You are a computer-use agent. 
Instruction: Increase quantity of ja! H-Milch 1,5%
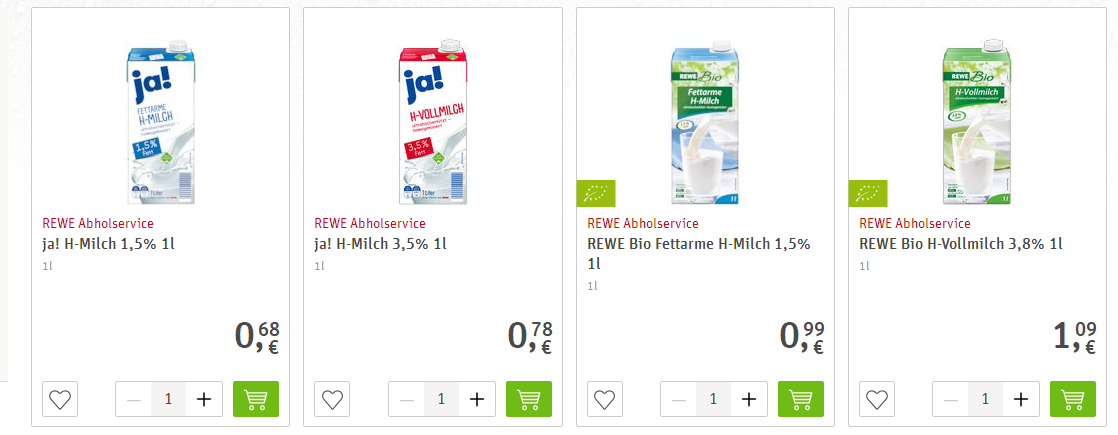[204, 399]
